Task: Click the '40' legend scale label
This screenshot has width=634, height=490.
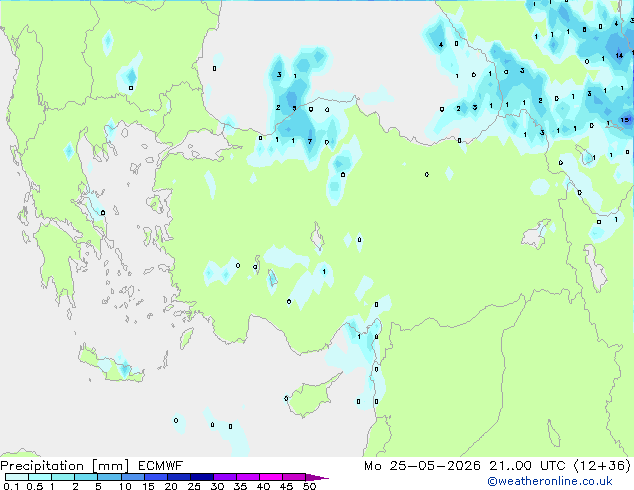Action: click(x=263, y=486)
